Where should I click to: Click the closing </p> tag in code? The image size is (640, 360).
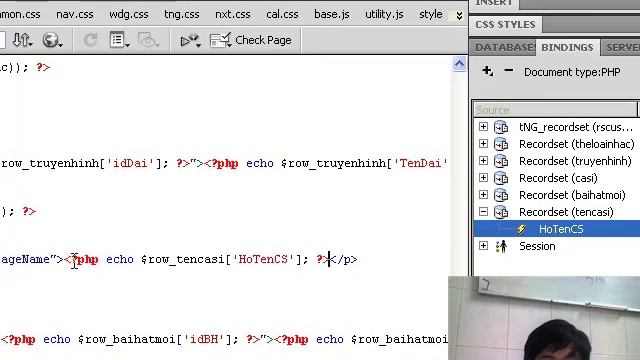(x=344, y=260)
